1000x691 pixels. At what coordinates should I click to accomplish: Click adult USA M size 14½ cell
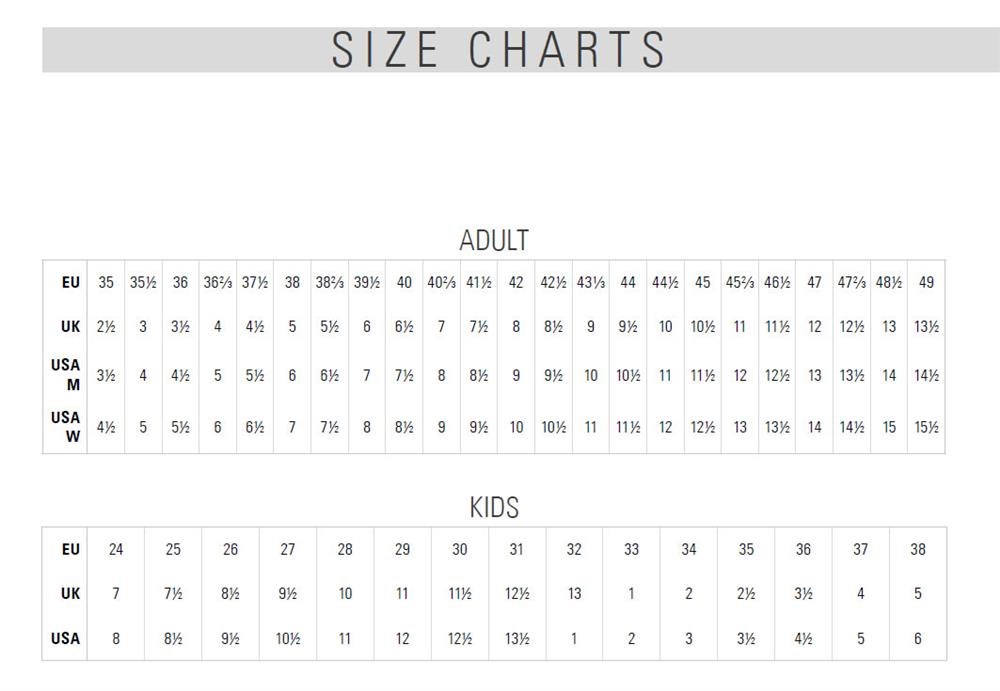coord(926,376)
